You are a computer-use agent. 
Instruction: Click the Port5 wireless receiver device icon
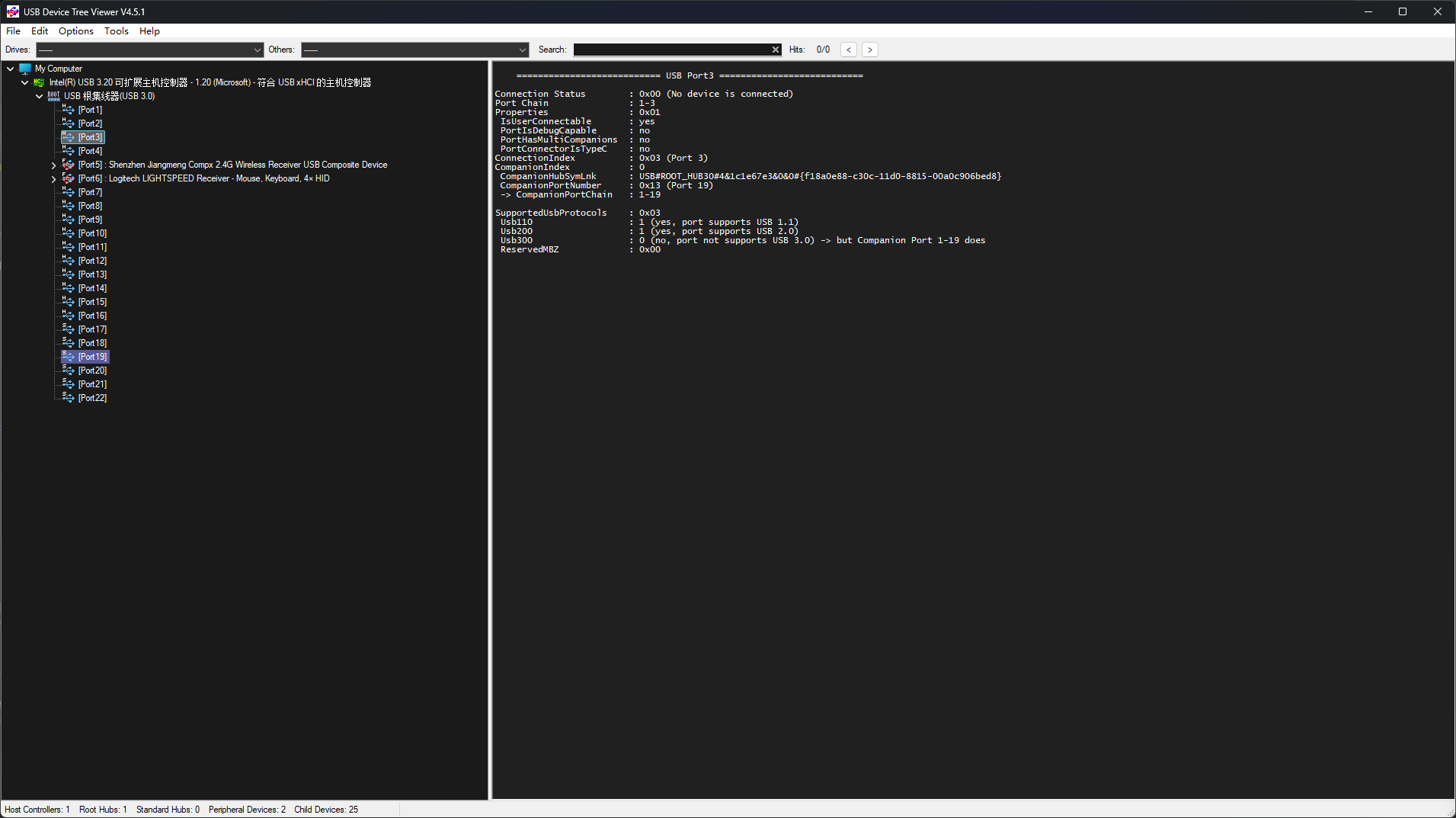[68, 165]
